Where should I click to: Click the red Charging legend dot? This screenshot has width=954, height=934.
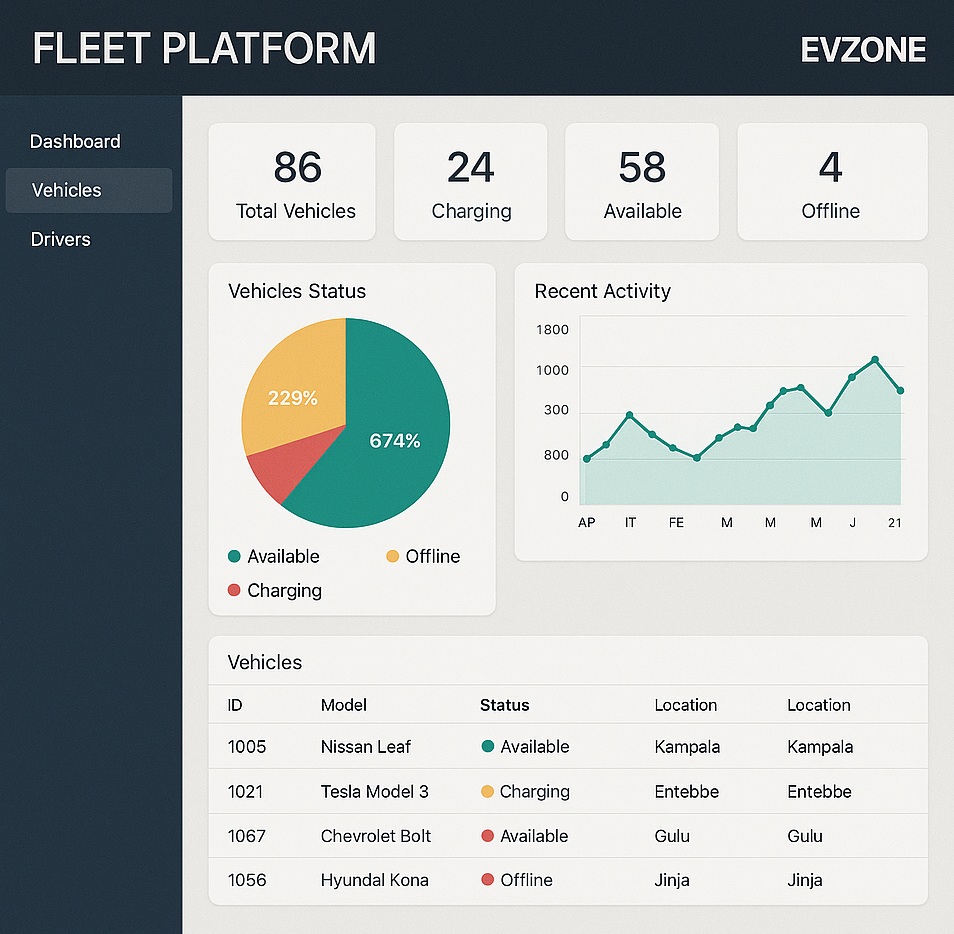pos(235,590)
